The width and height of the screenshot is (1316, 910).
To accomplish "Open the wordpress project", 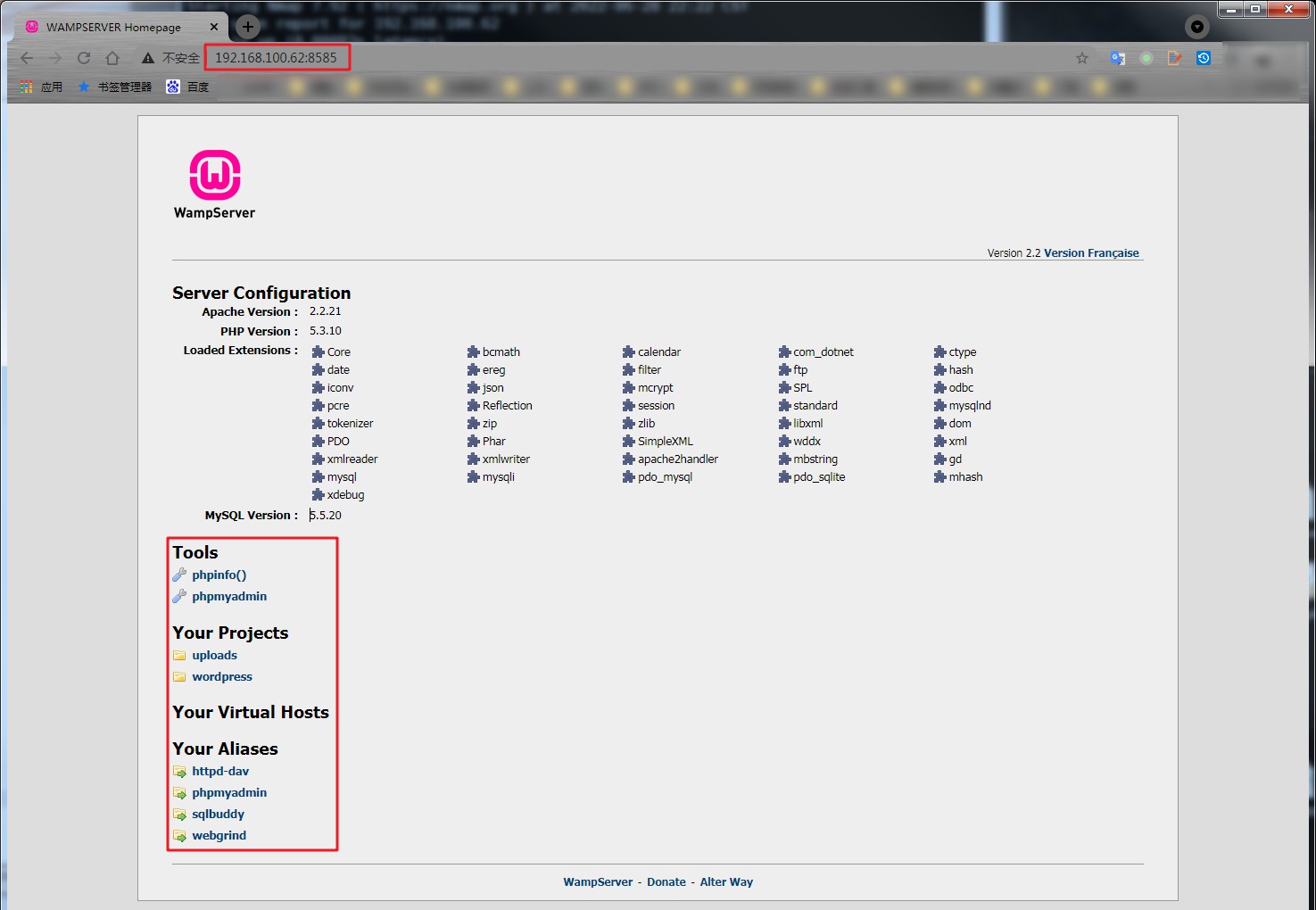I will (222, 677).
